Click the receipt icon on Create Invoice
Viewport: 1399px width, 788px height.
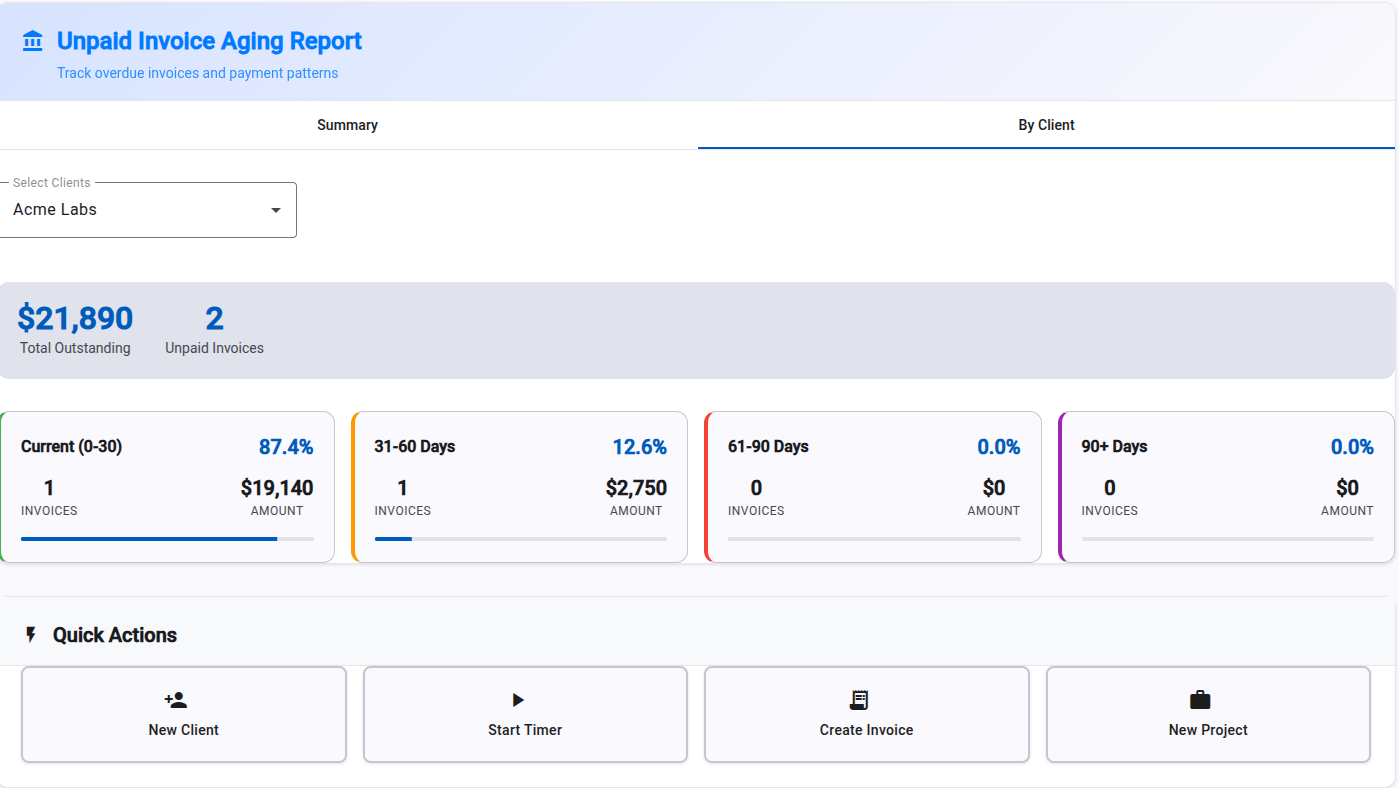click(x=858, y=700)
